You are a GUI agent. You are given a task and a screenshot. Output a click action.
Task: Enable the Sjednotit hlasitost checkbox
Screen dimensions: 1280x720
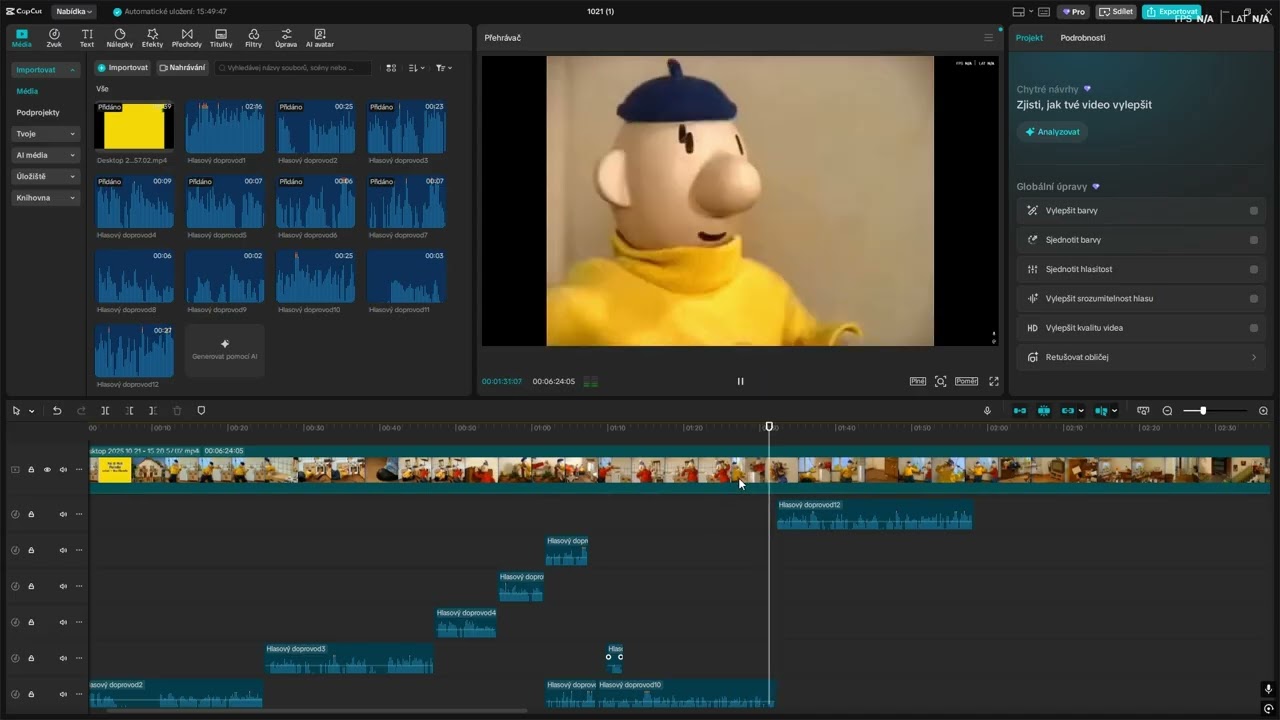(x=1254, y=269)
